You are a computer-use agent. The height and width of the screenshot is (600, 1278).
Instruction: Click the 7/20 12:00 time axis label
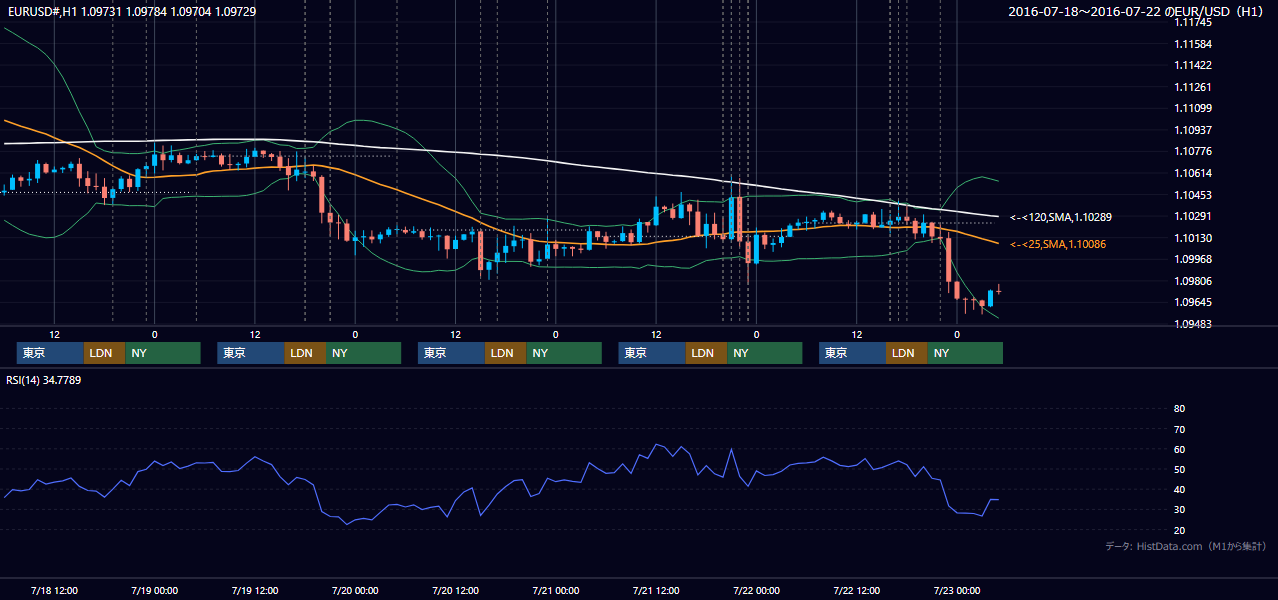455,590
